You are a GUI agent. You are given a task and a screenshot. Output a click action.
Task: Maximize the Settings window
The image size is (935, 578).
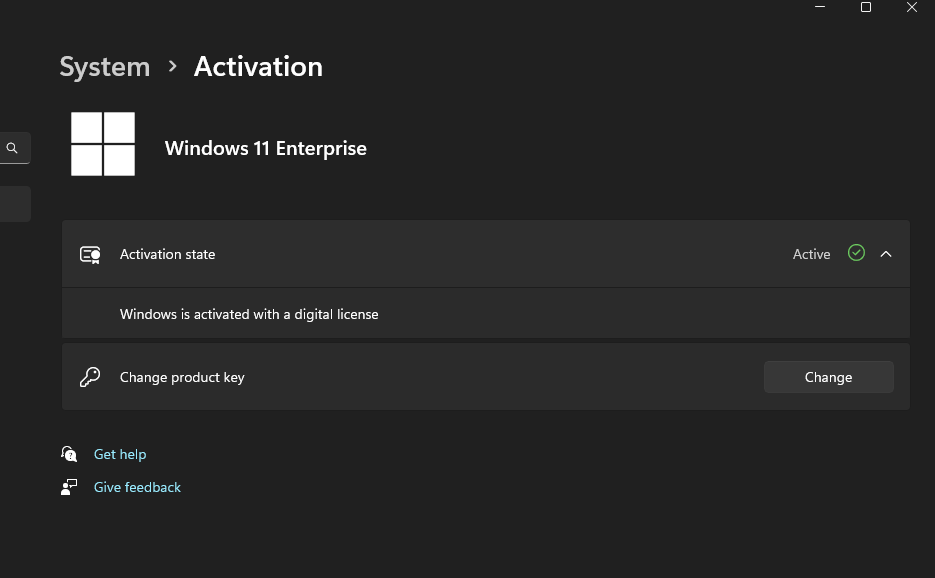pyautogui.click(x=866, y=7)
